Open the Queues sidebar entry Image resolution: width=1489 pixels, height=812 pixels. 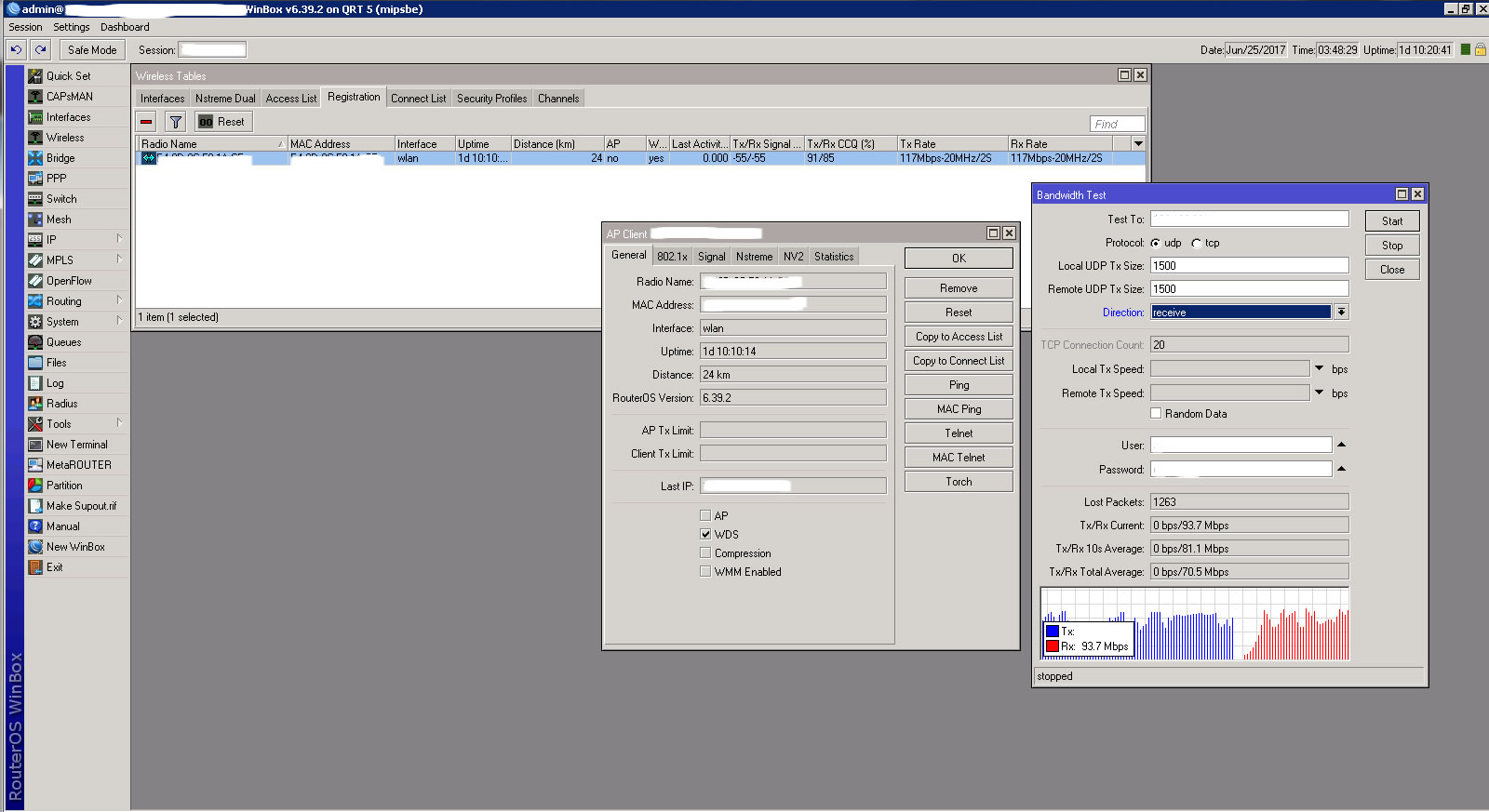pyautogui.click(x=63, y=342)
